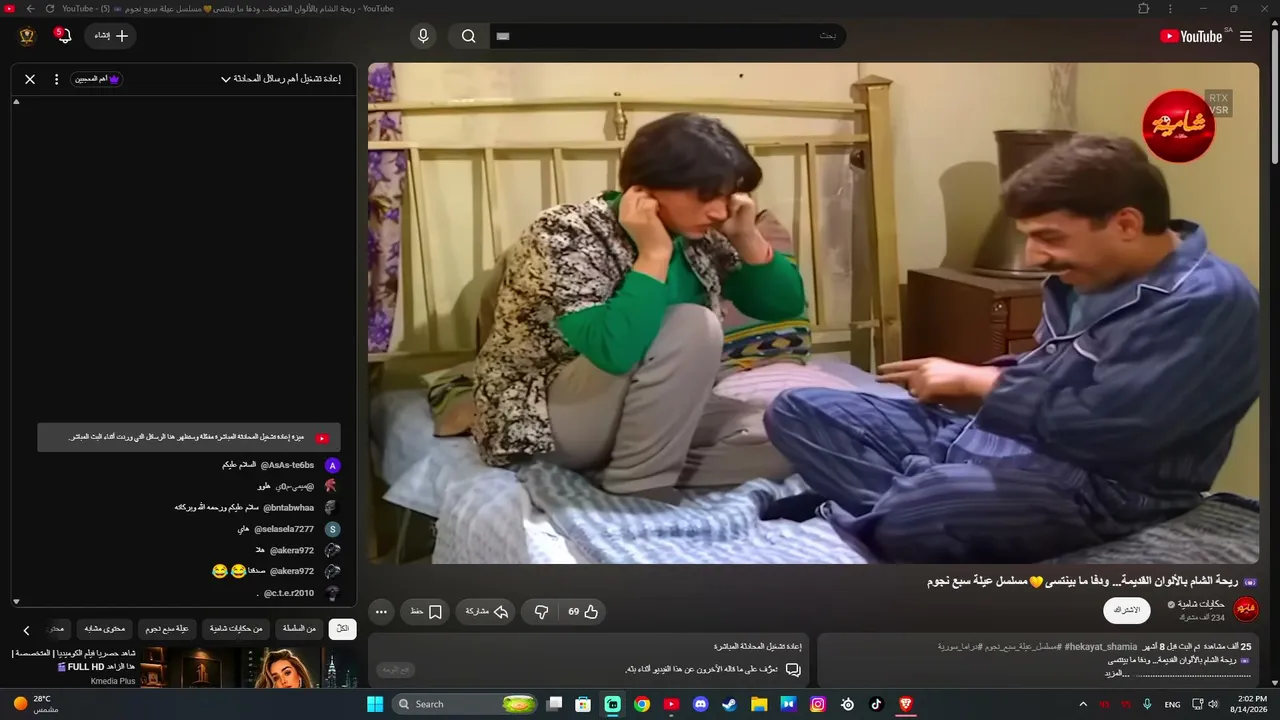Focus the YouTube search box
1280x720 pixels.
[x=667, y=36]
